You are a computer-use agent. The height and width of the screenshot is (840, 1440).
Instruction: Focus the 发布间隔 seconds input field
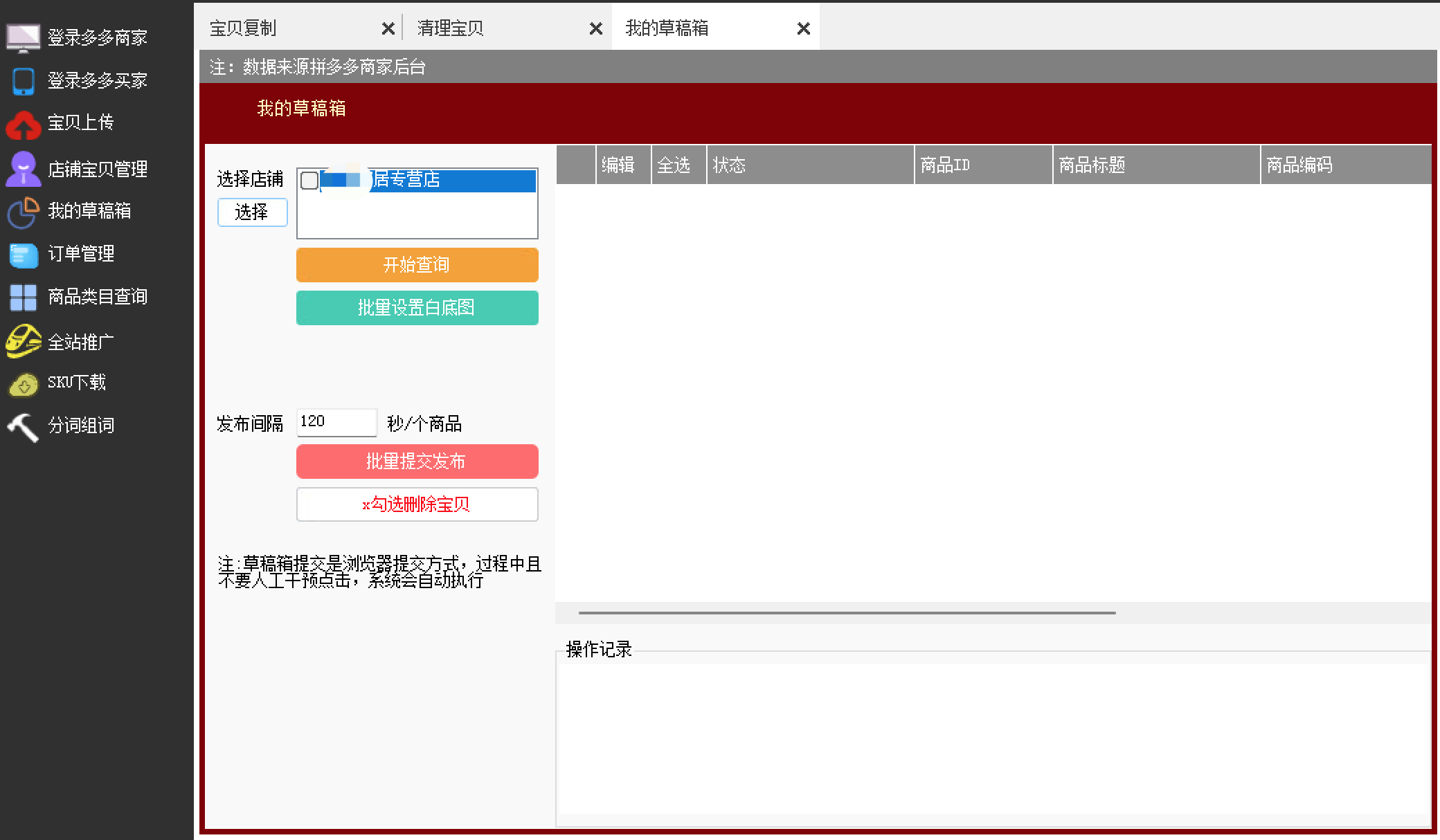337,422
